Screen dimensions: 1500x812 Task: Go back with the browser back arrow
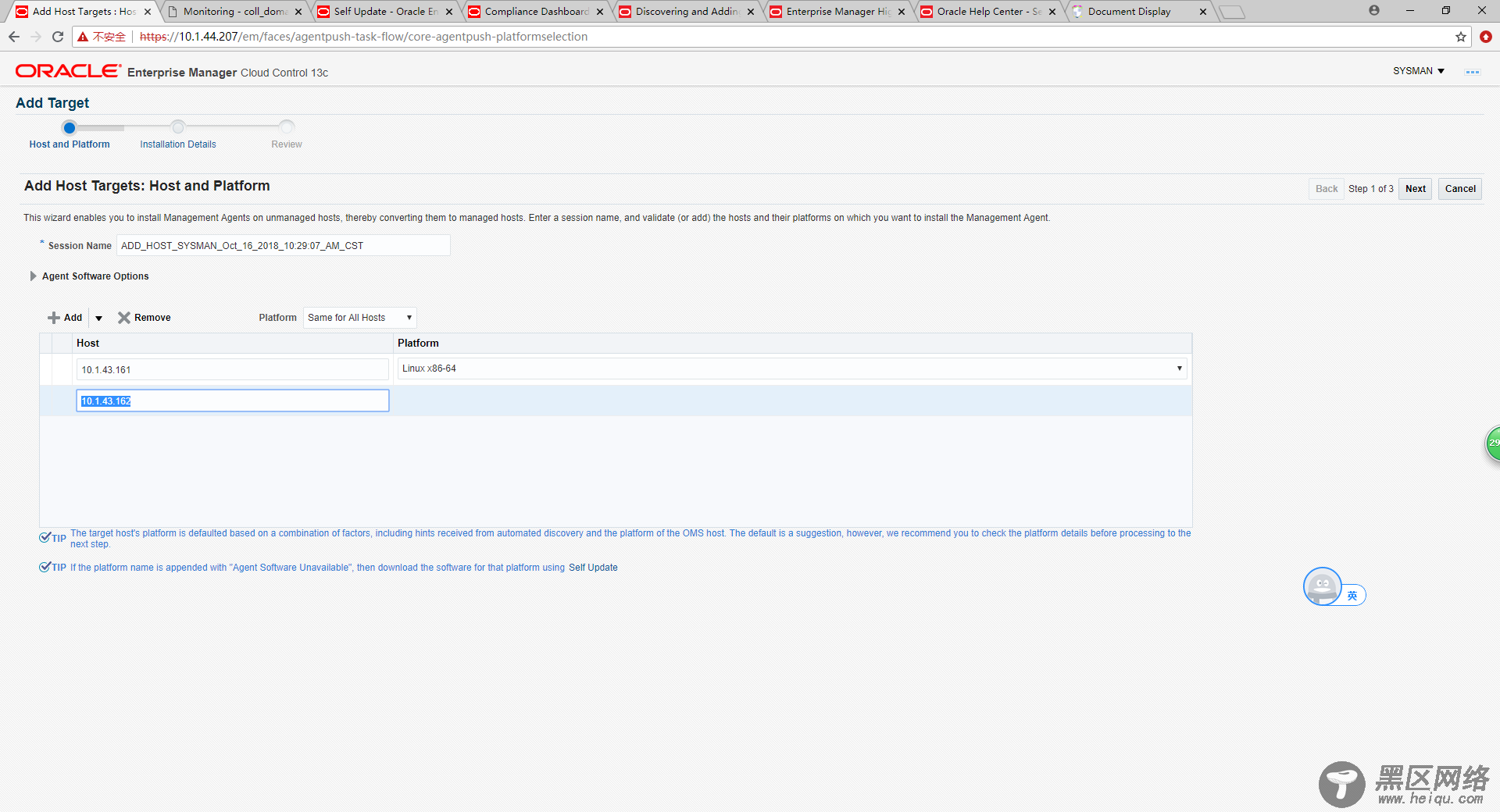click(x=14, y=37)
